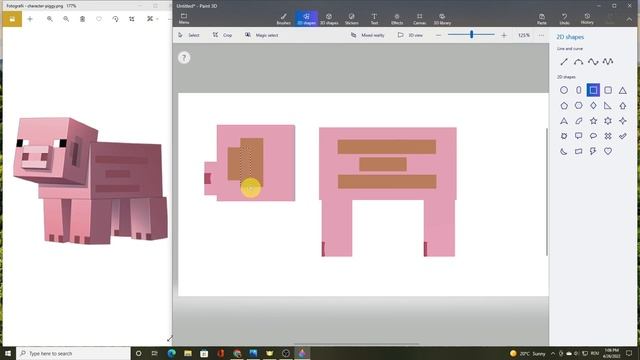Toggle Mixed reality
This screenshot has width=640, height=360.
367,35
